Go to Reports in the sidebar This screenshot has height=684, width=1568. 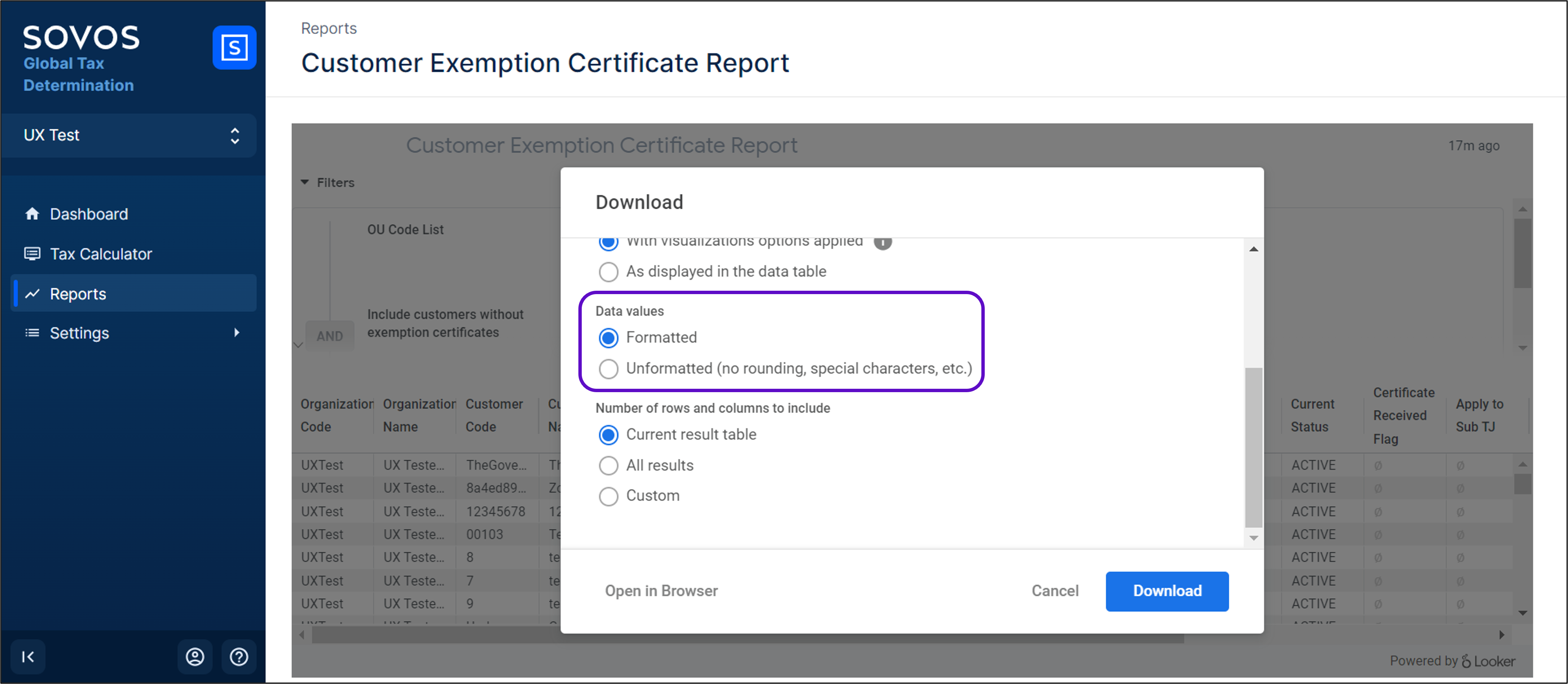(78, 294)
